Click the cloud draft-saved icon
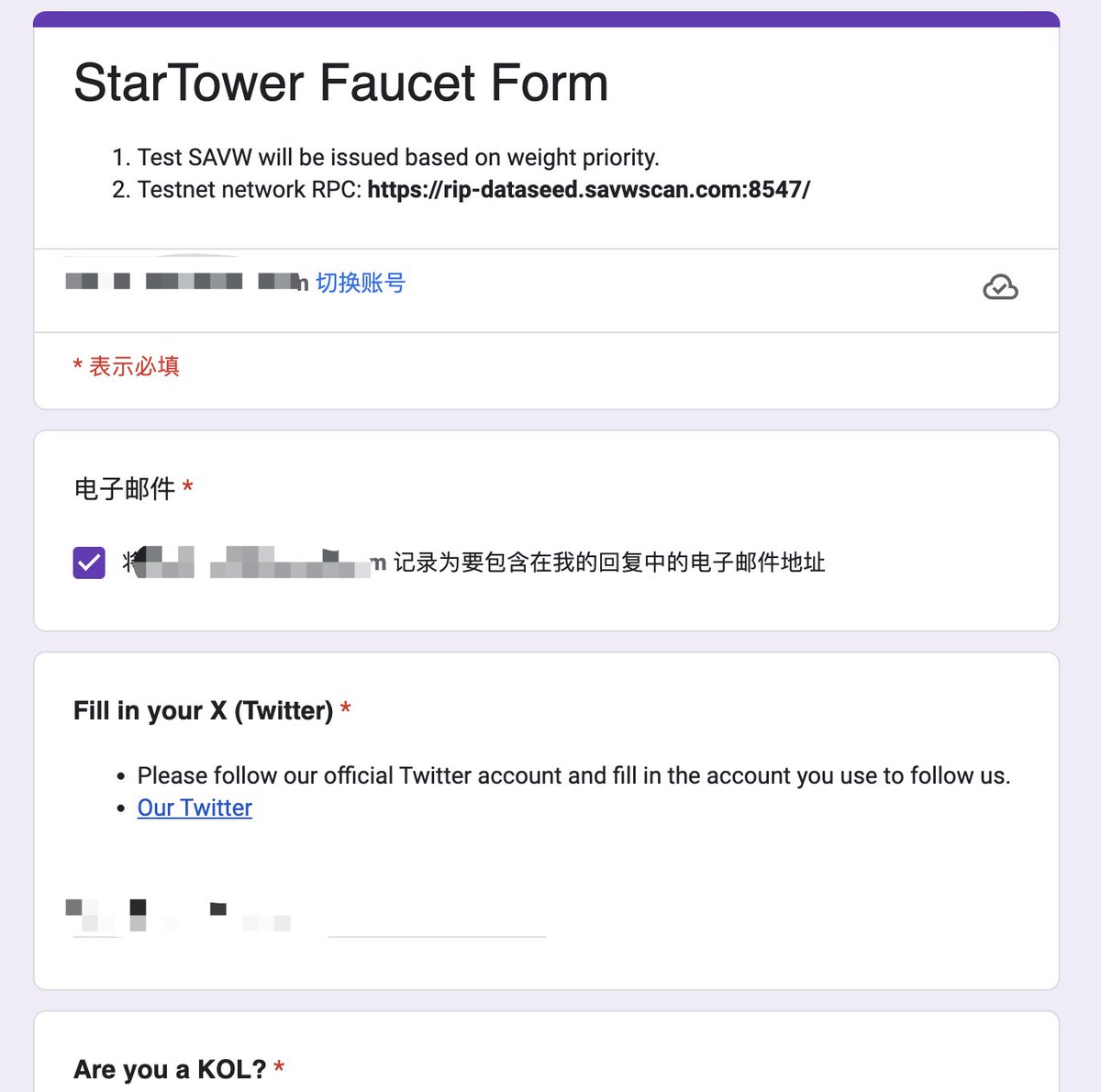Image resolution: width=1101 pixels, height=1092 pixels. pos(1000,287)
